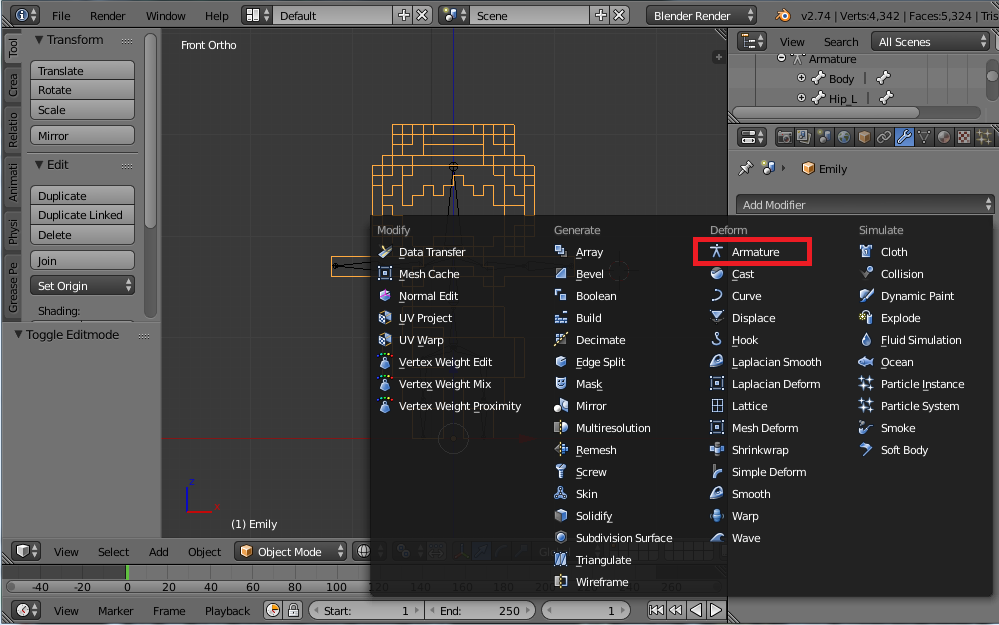Open the Outliner editor type selector
The height and width of the screenshot is (625, 999).
coord(751,41)
